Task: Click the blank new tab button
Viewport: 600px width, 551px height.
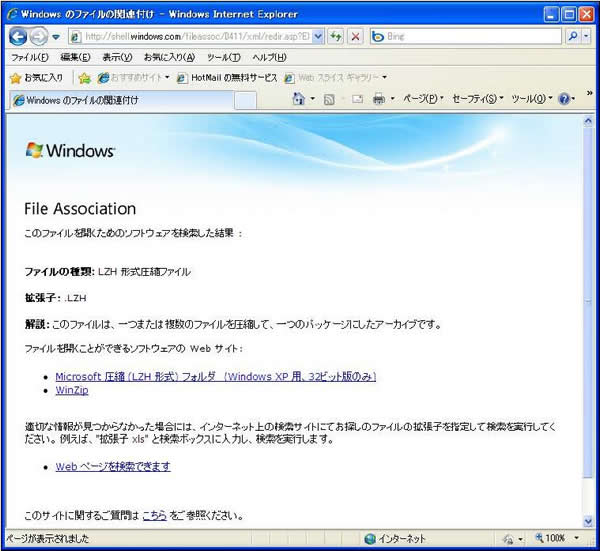Action: click(x=245, y=101)
